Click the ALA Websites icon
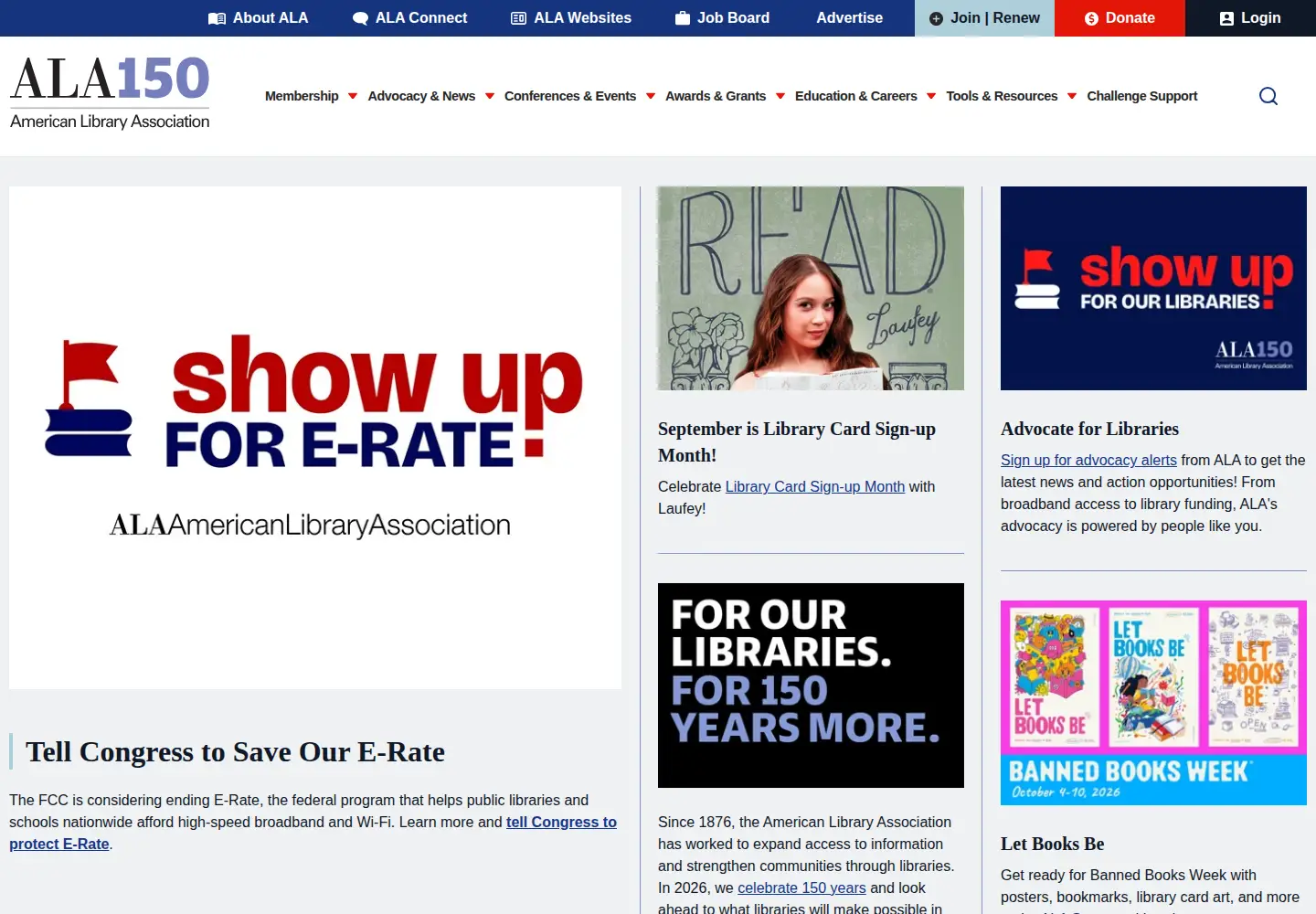1316x914 pixels. tap(518, 18)
